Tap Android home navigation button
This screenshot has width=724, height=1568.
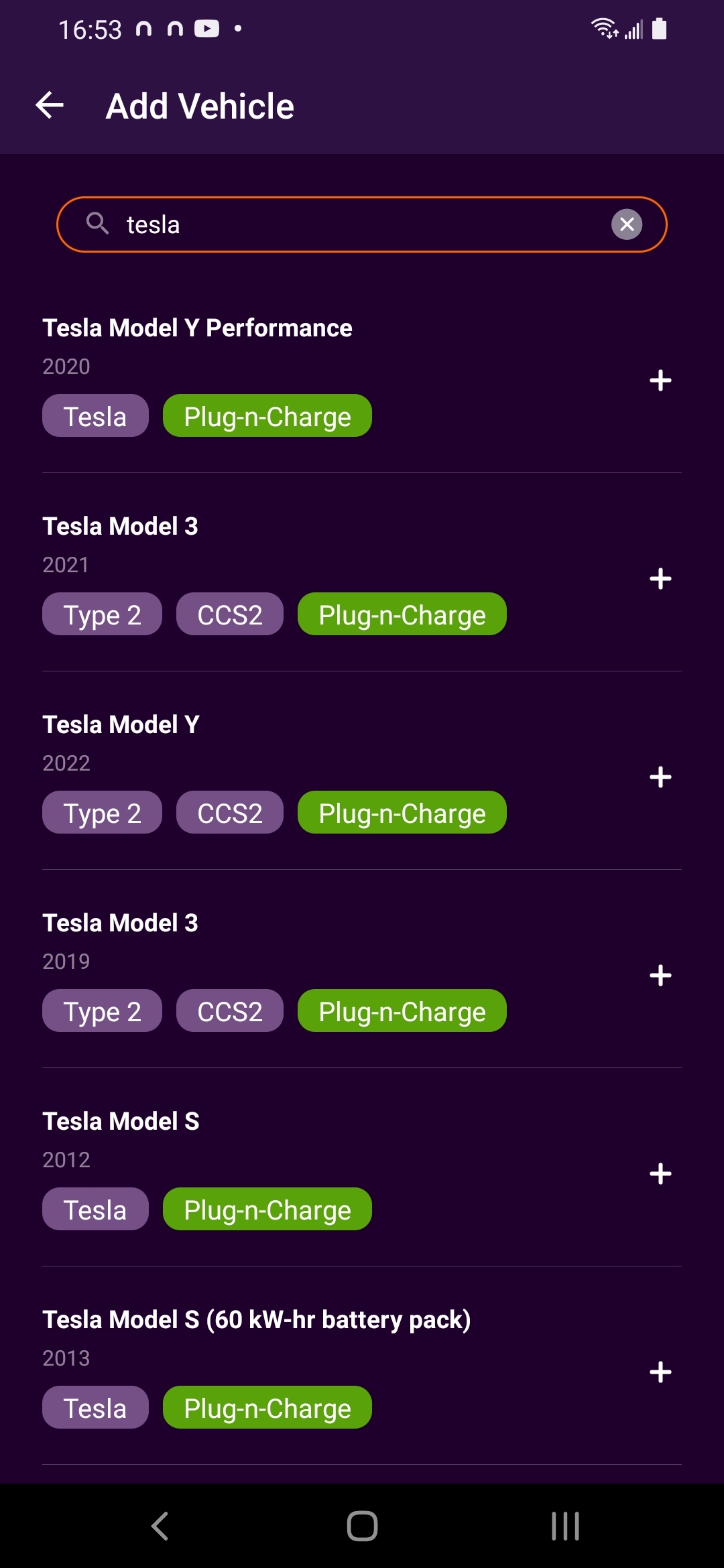pos(362,1526)
